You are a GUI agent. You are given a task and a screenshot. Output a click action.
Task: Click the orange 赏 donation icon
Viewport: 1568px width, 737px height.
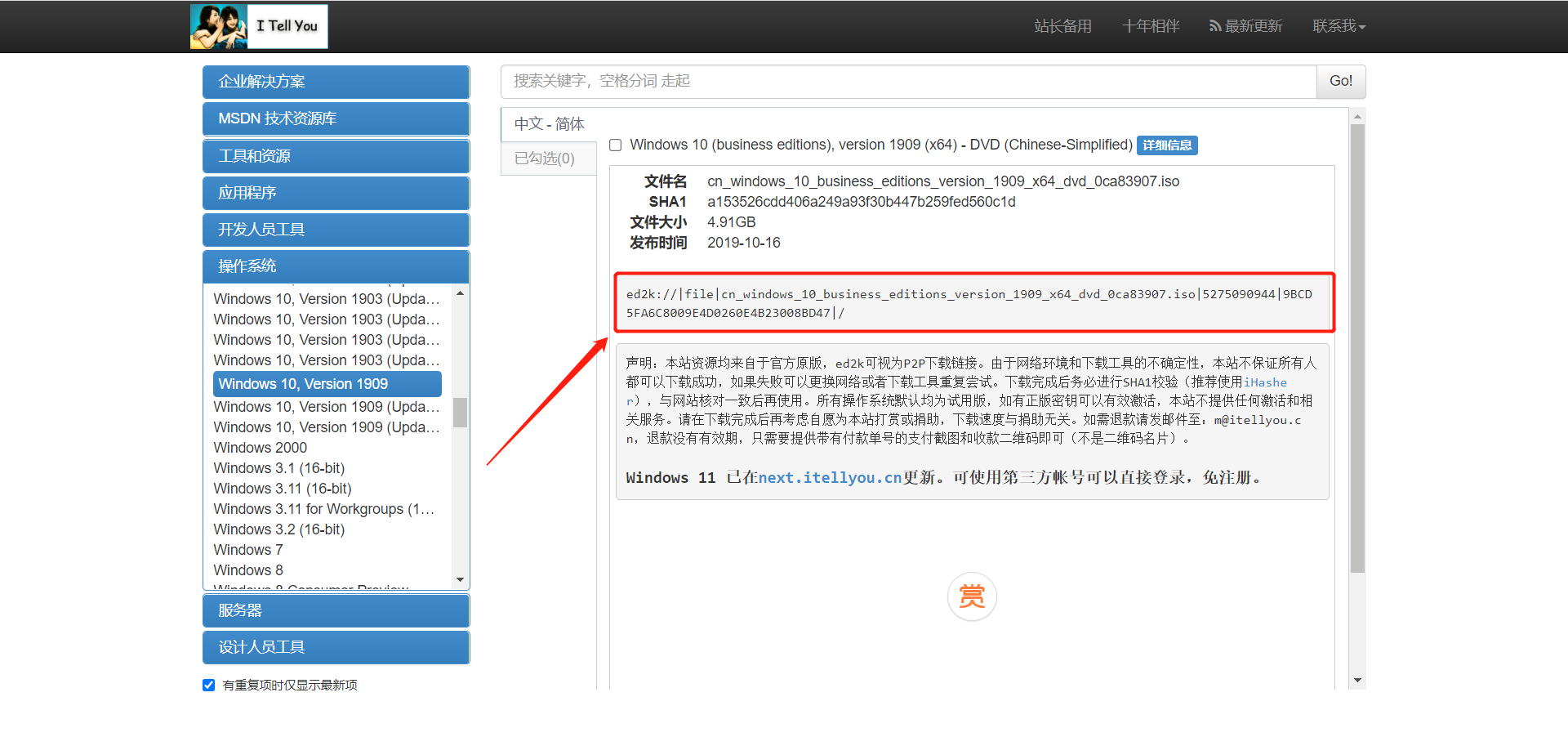click(972, 596)
